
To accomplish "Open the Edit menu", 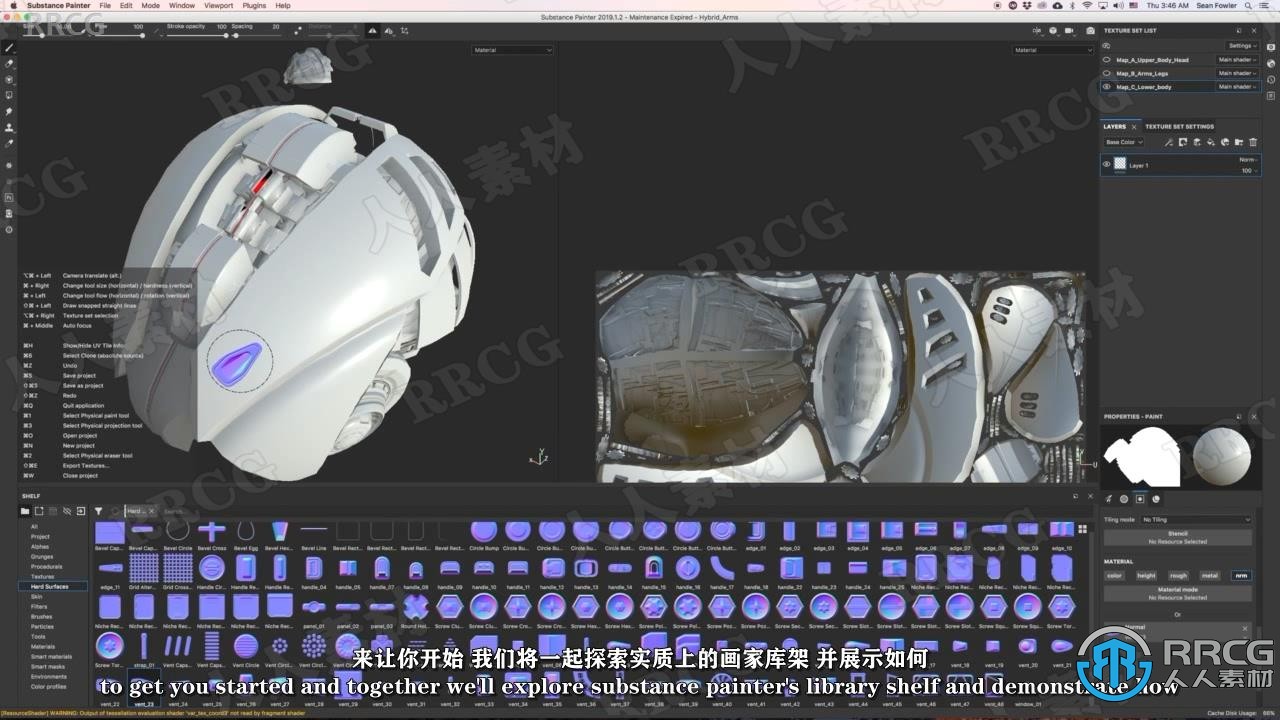I will 126,5.
